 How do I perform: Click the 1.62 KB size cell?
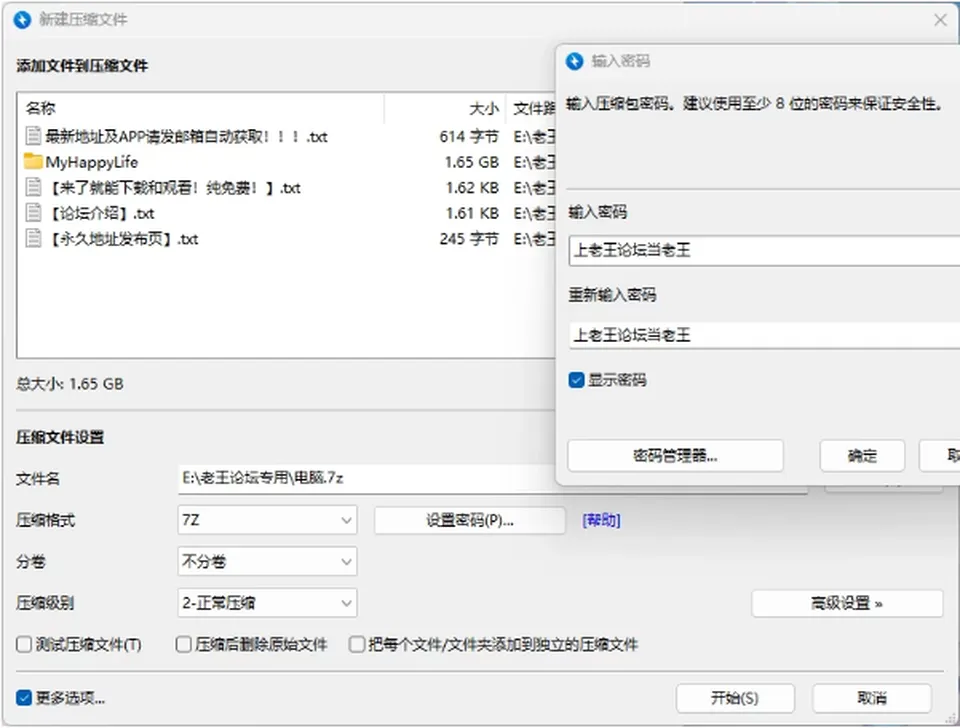[x=472, y=188]
